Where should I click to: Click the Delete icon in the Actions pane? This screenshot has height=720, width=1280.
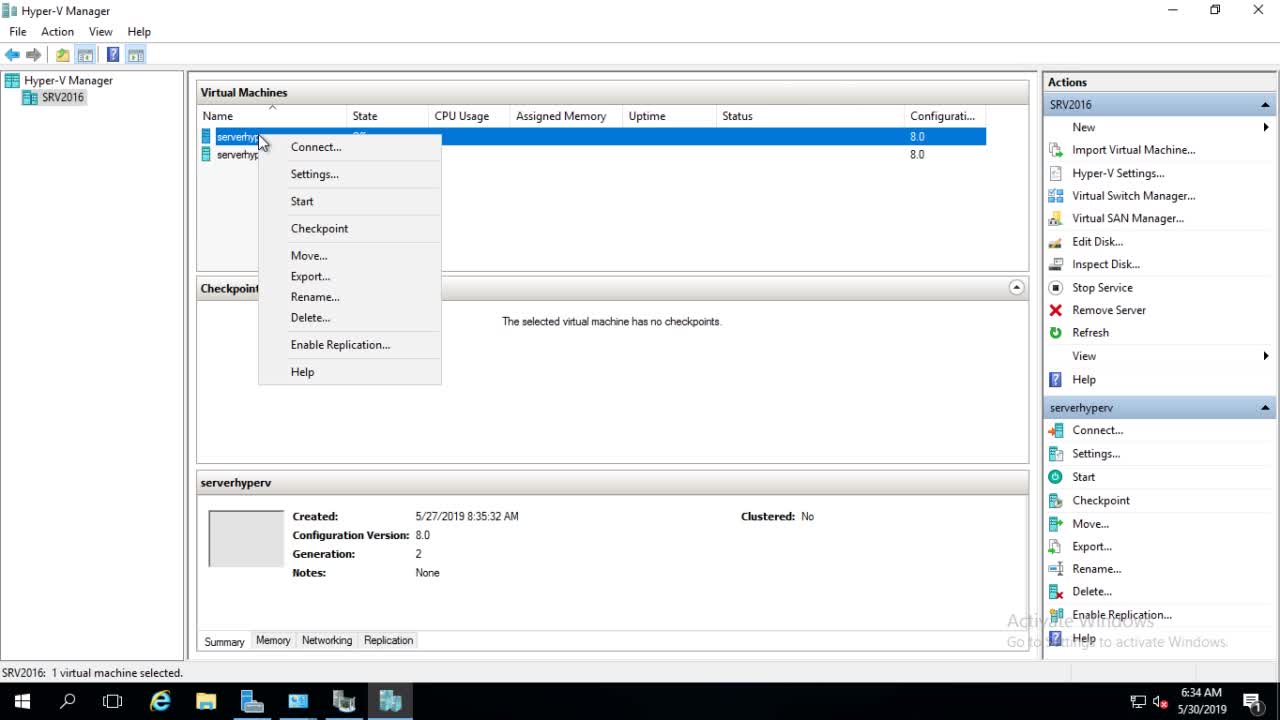click(x=1055, y=591)
